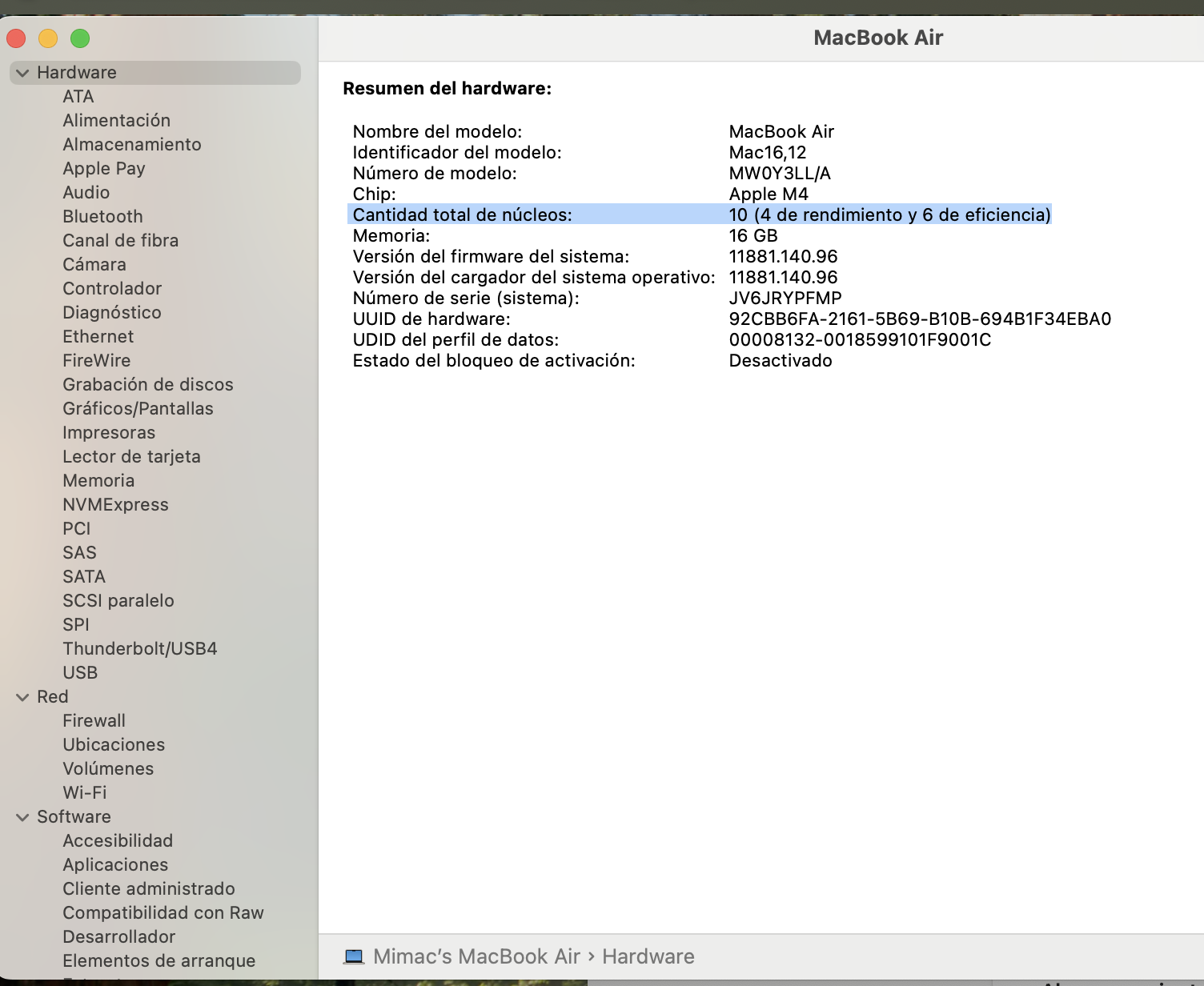Viewport: 1204px width, 986px height.
Task: Collapse the Hardware section chevron
Action: (22, 73)
